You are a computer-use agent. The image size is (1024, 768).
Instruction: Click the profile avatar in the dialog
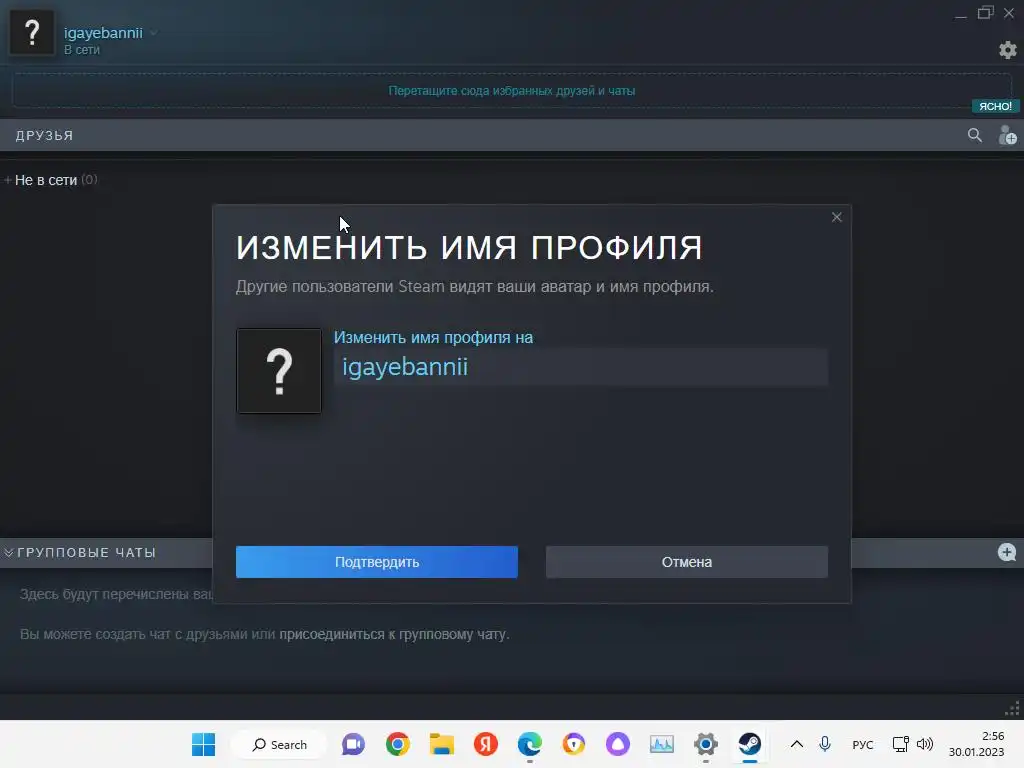point(279,371)
